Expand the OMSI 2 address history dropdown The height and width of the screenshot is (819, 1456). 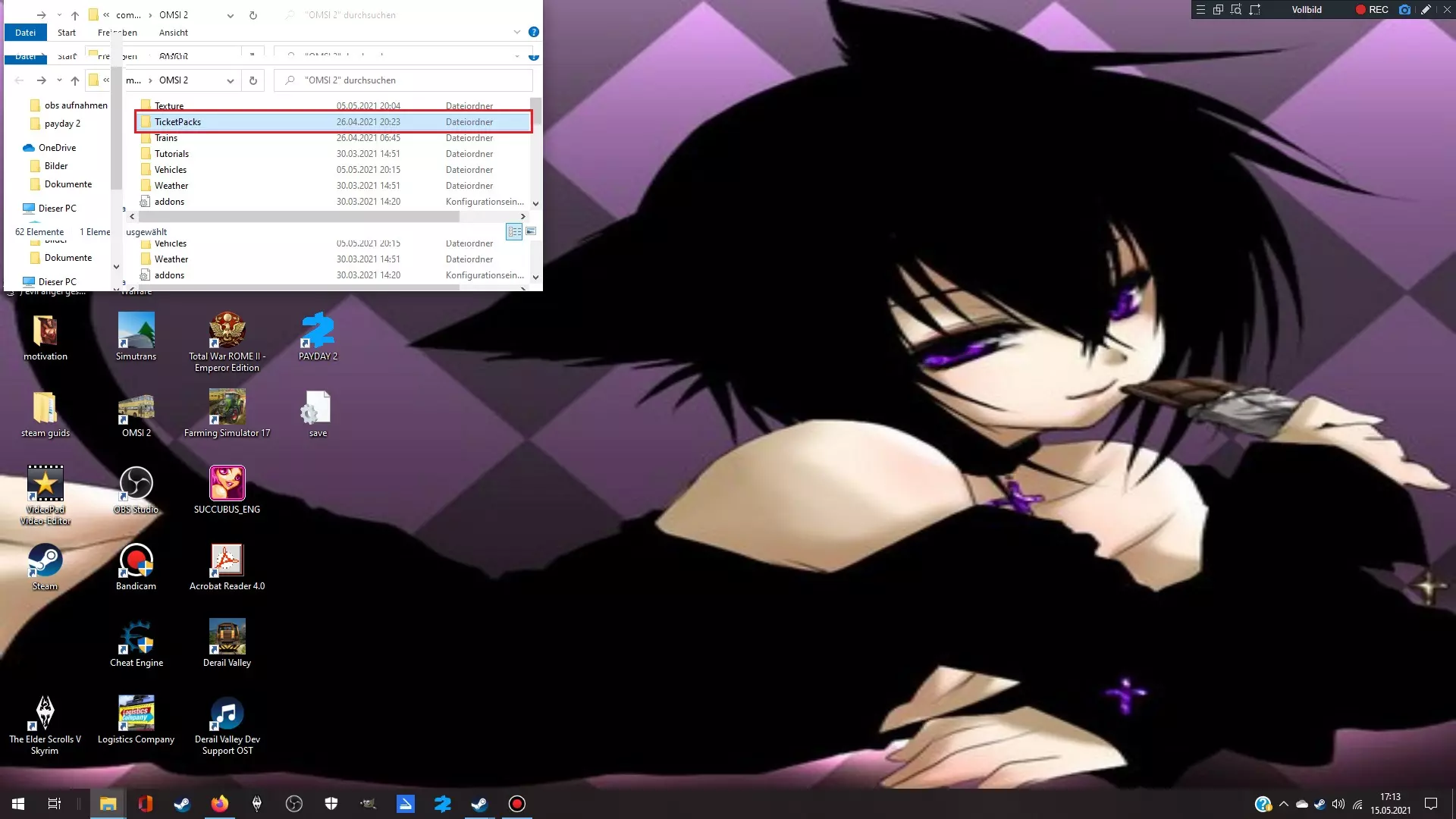(x=230, y=80)
